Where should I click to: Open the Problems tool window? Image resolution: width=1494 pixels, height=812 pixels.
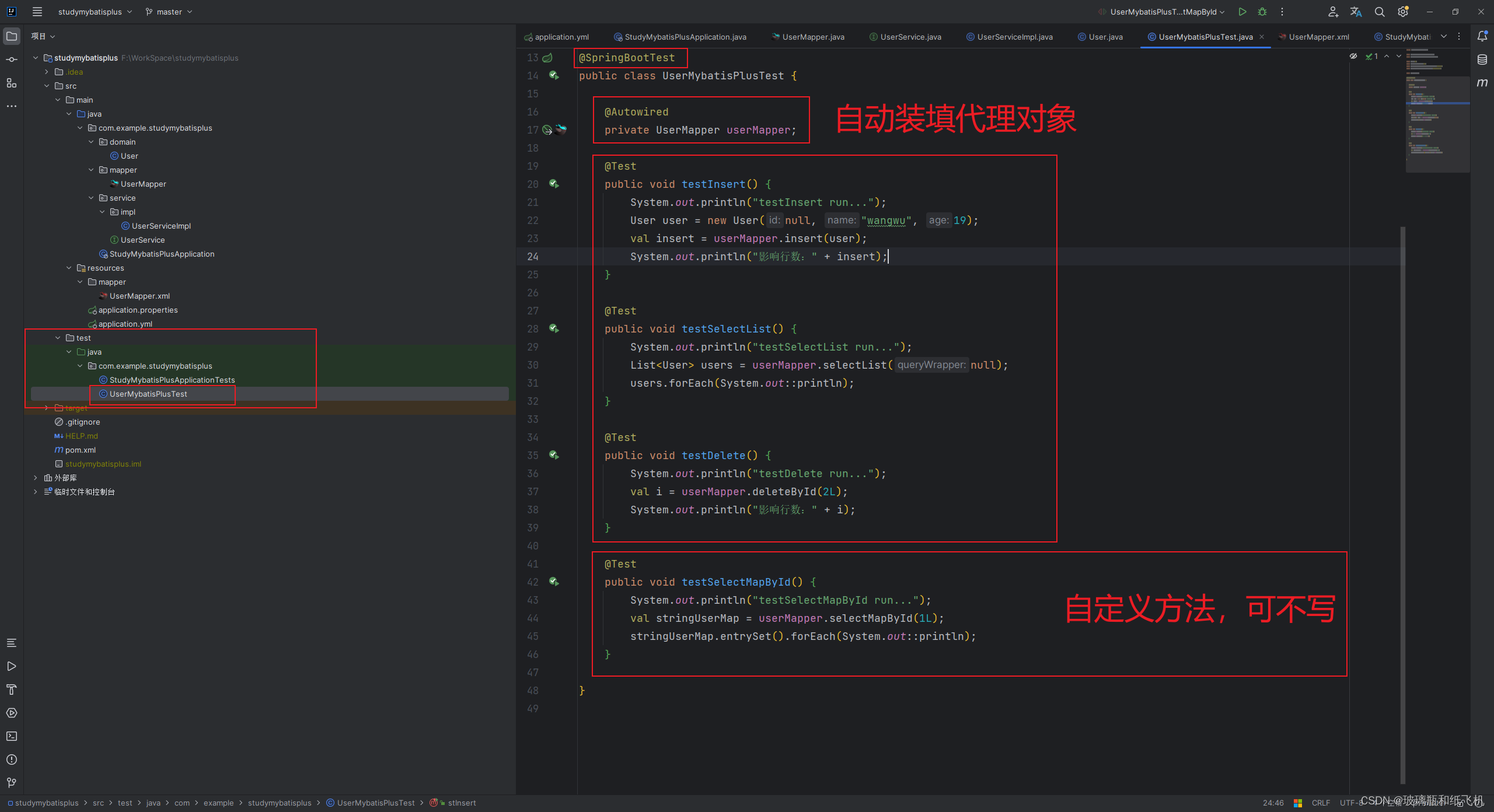pos(12,759)
